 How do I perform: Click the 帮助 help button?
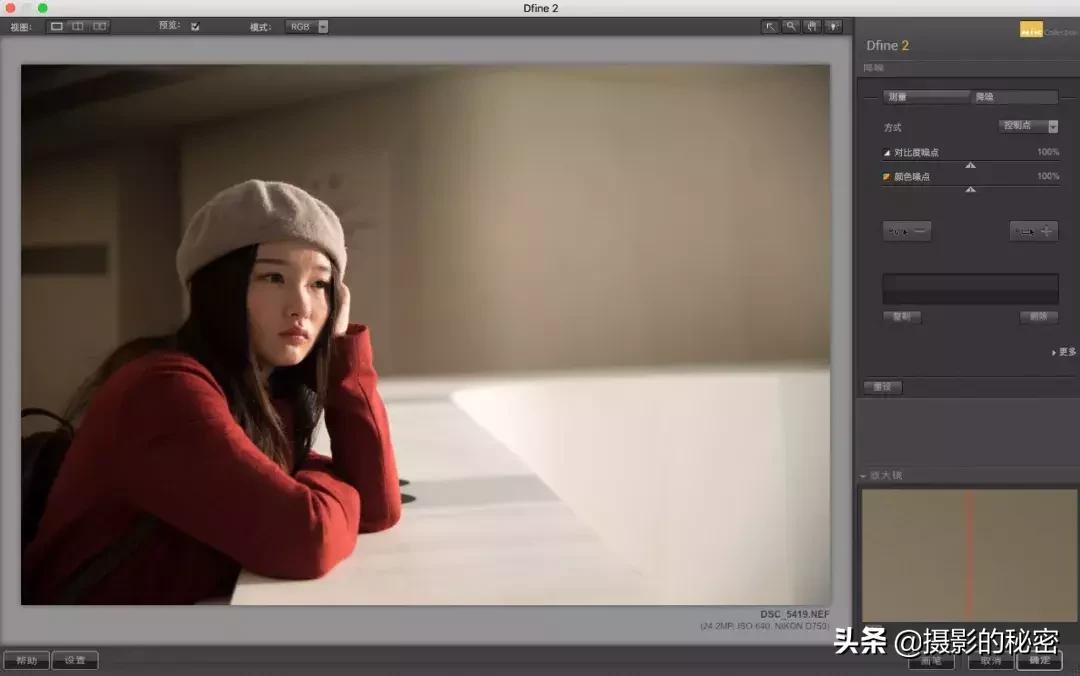[26, 660]
